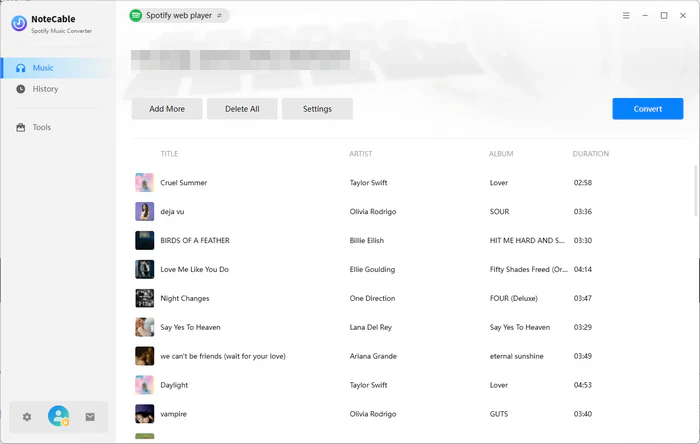Switch to the History tab
This screenshot has width=700, height=444.
pos(45,89)
